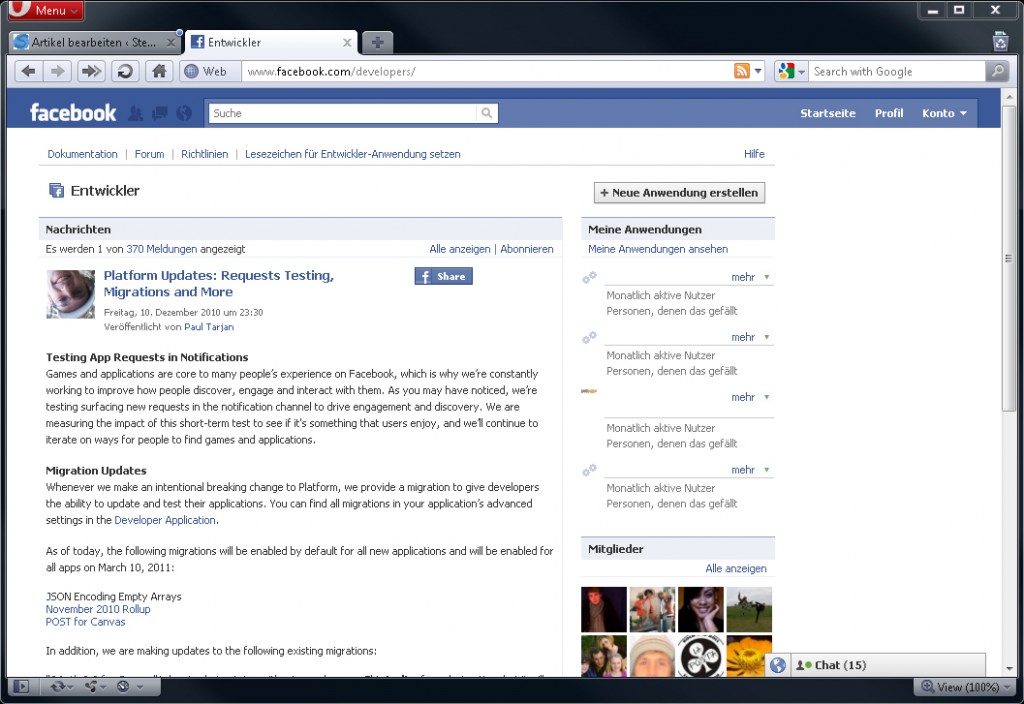Select the Entwickler browser tab
The width and height of the screenshot is (1024, 704).
pyautogui.click(x=268, y=42)
